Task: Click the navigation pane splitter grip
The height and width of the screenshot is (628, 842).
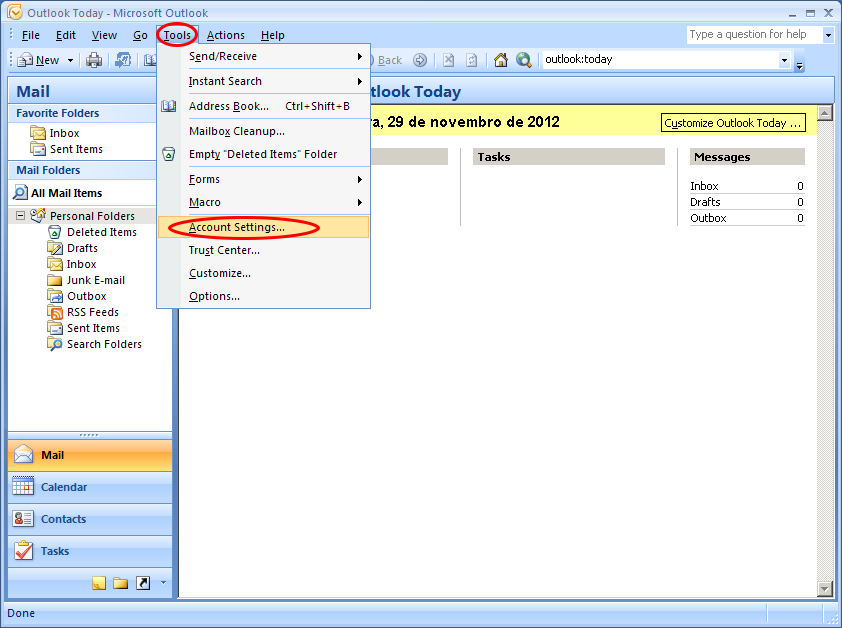Action: [90, 435]
